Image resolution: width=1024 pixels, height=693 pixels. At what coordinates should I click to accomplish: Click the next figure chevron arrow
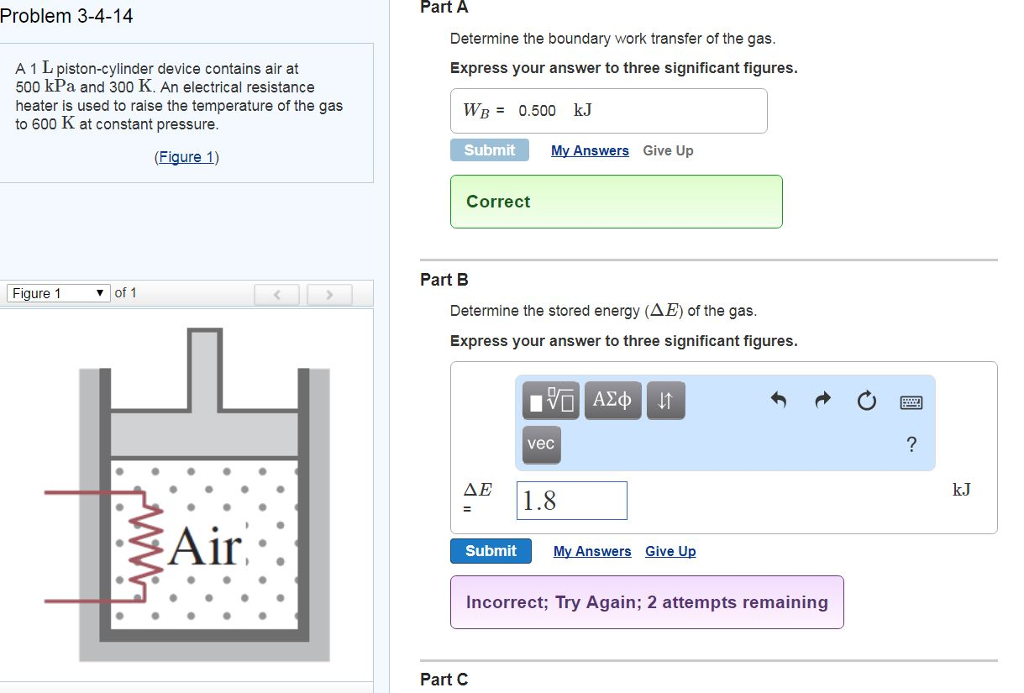coord(328,293)
